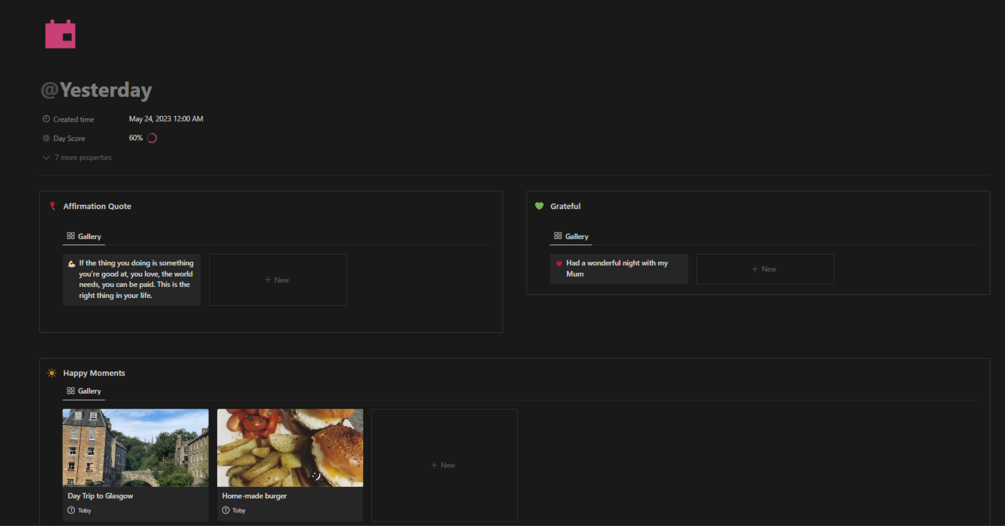Open the 'Had a wonderful night with my Mum' card
This screenshot has width=1005, height=526.
pos(619,269)
